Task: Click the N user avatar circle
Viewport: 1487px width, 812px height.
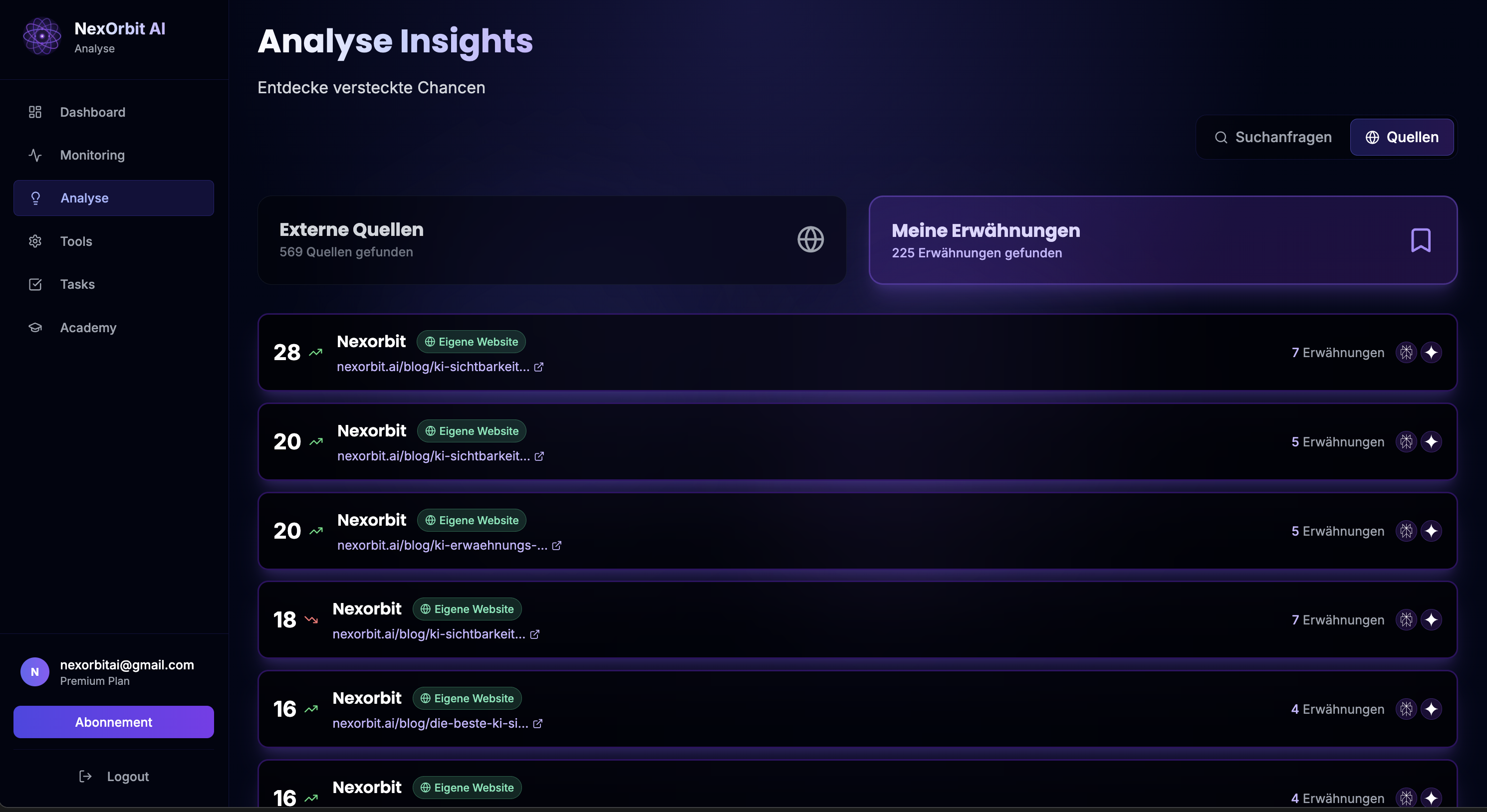Action: (x=34, y=672)
